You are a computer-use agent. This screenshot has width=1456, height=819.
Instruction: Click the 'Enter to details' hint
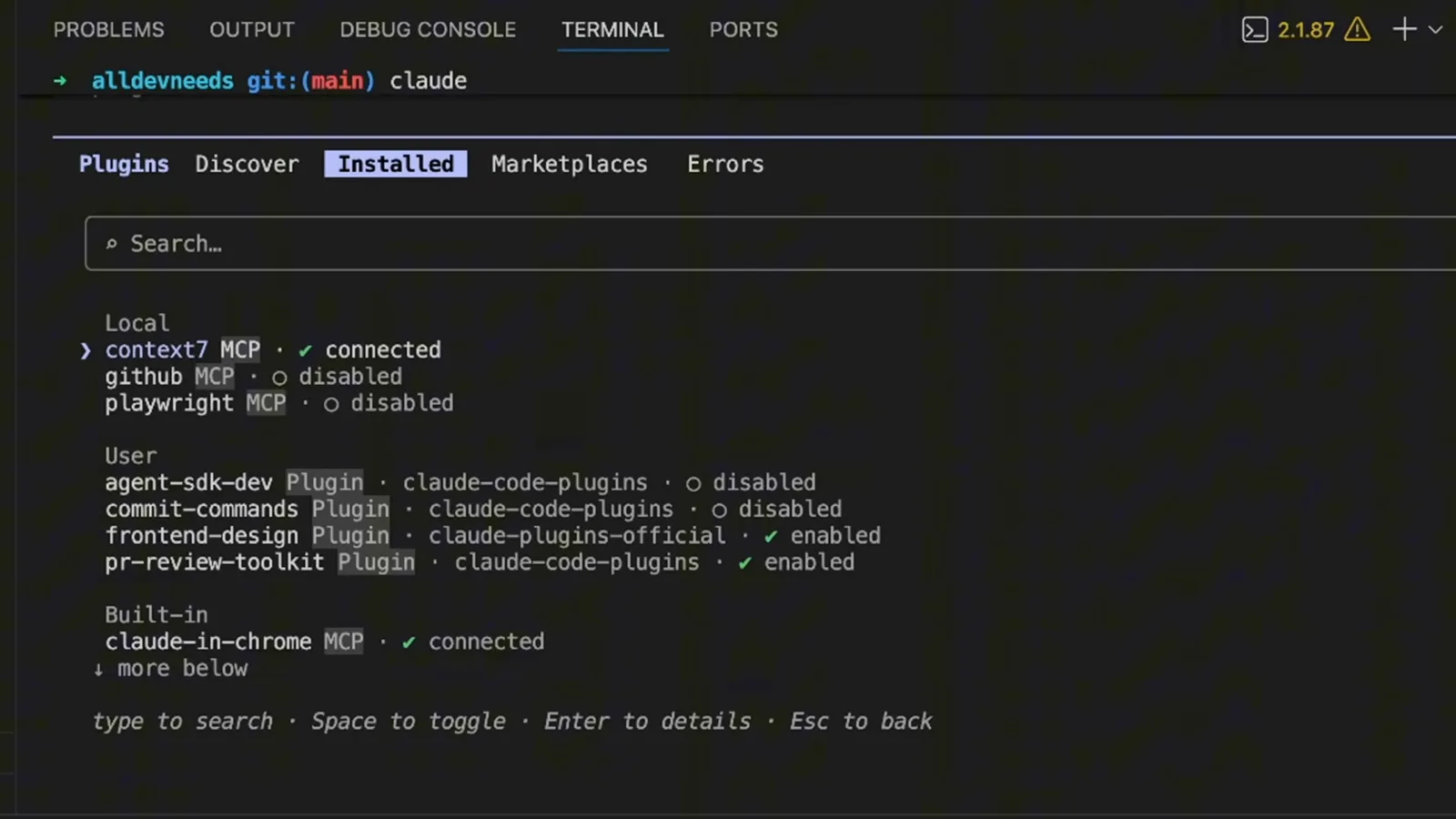click(647, 721)
